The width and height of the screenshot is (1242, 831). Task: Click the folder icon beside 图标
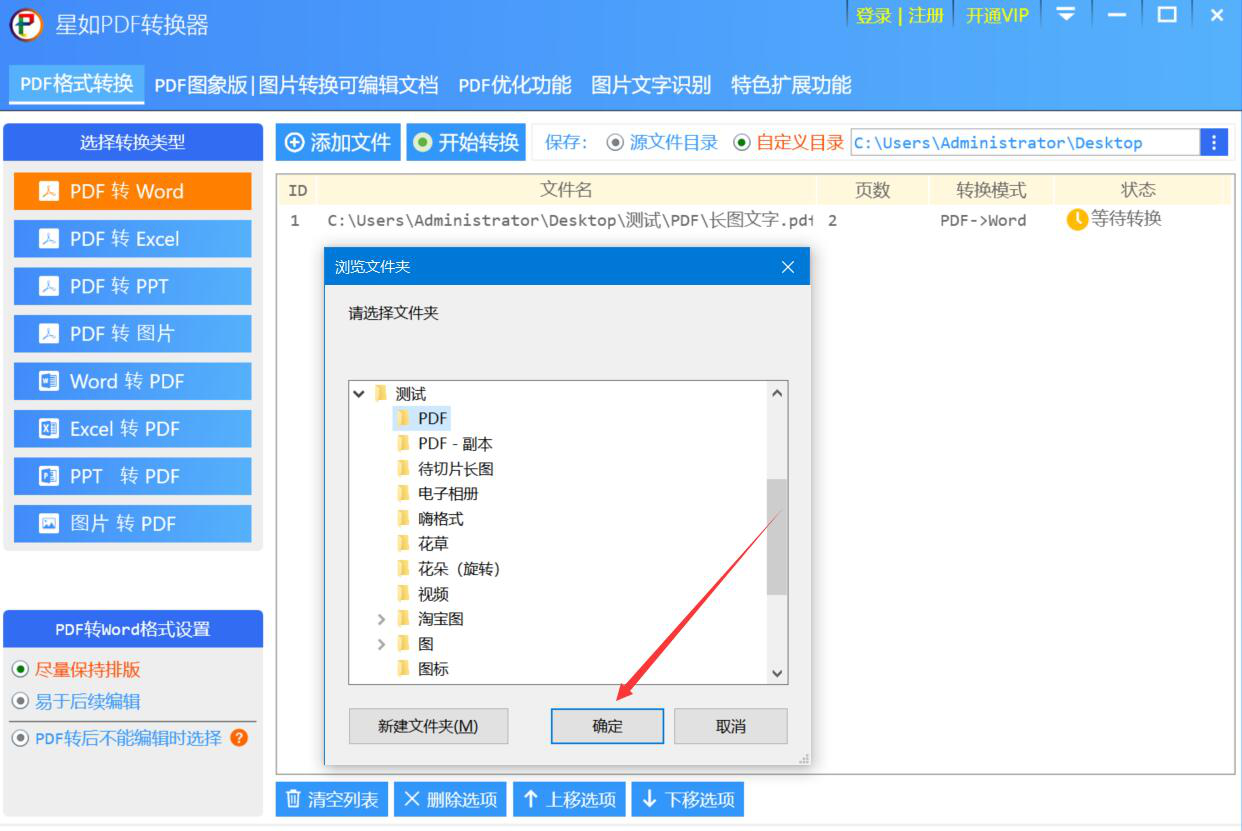click(403, 668)
